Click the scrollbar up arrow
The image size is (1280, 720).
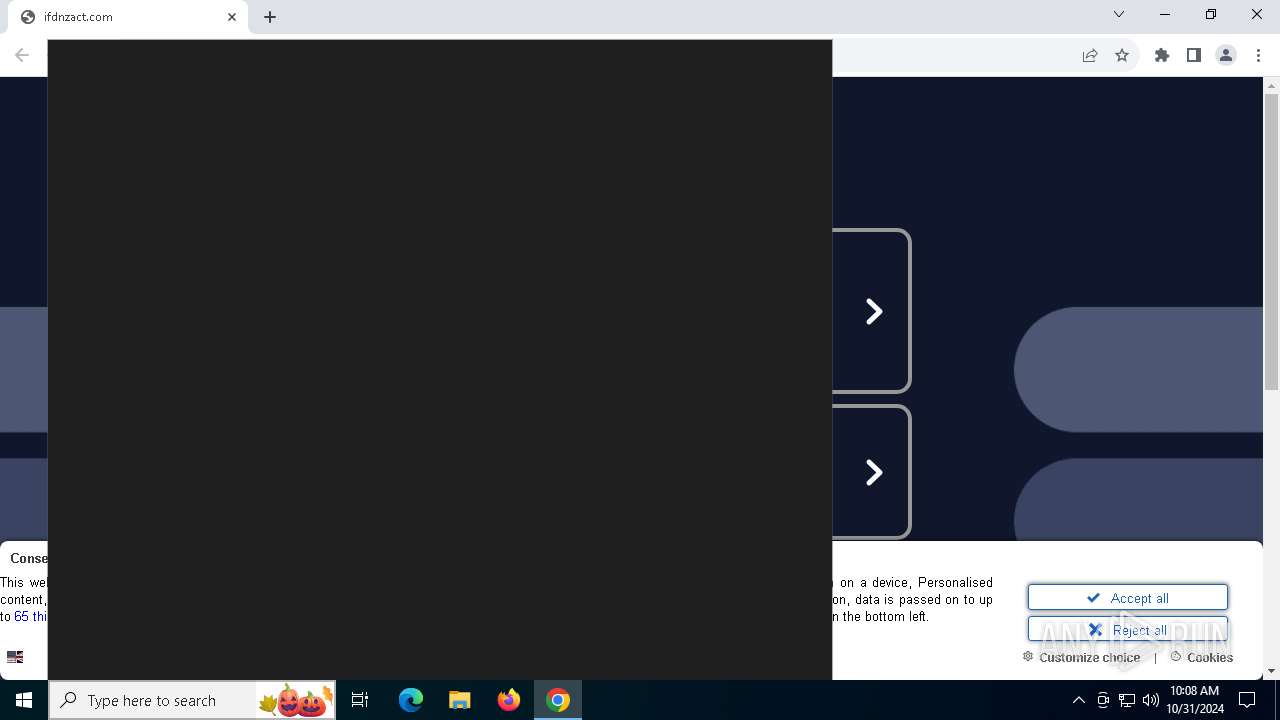point(1271,86)
